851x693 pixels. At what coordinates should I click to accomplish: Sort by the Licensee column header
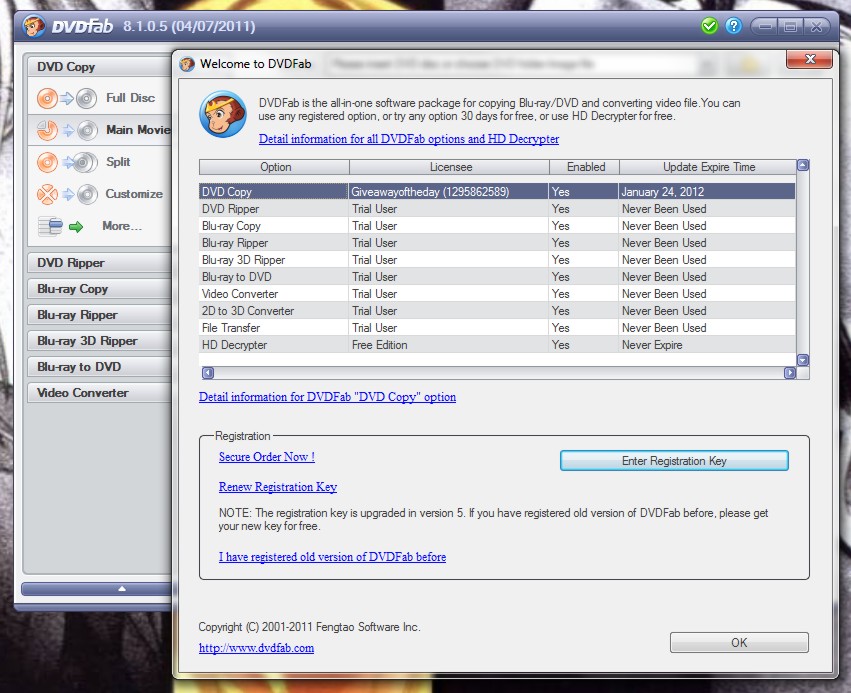click(450, 167)
